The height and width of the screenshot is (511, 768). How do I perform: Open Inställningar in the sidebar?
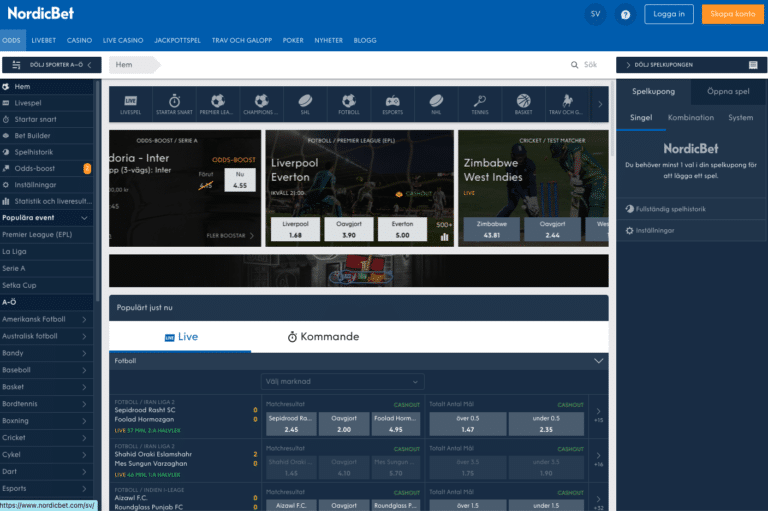pyautogui.click(x=47, y=185)
